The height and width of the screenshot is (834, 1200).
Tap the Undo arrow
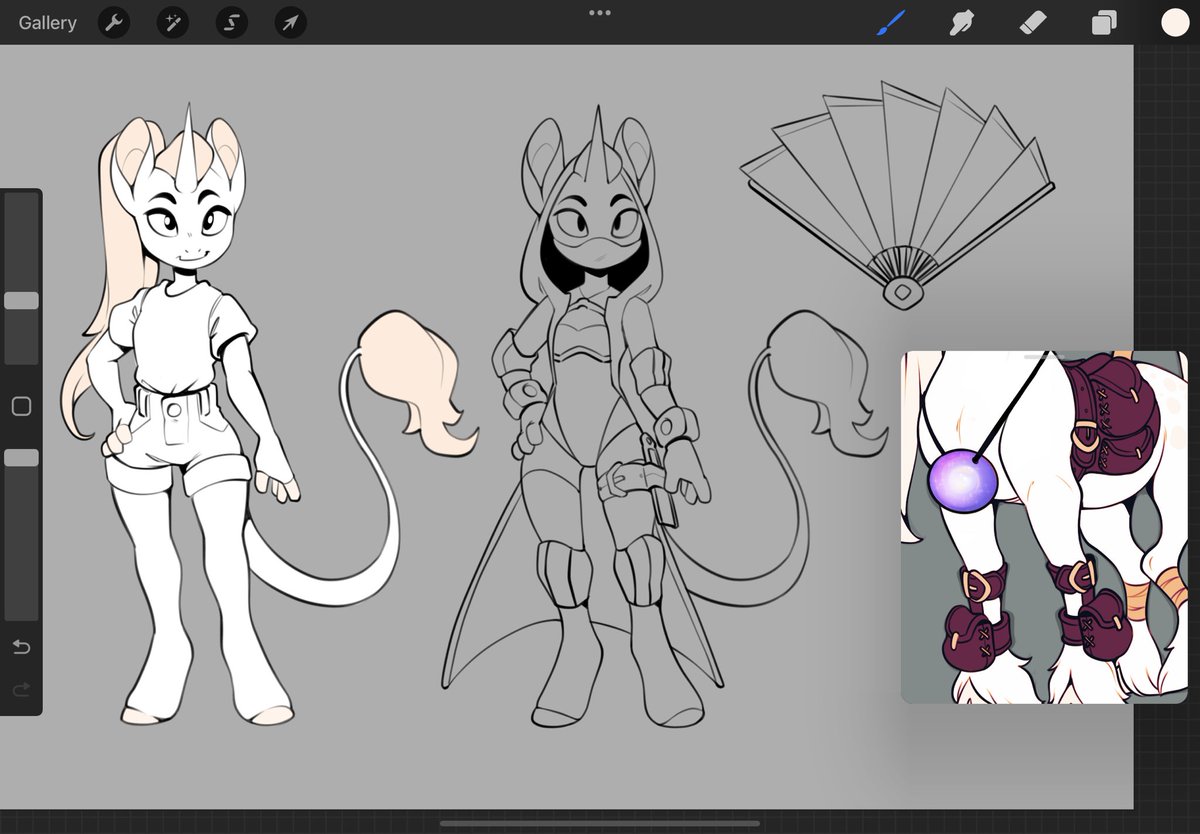tap(21, 647)
